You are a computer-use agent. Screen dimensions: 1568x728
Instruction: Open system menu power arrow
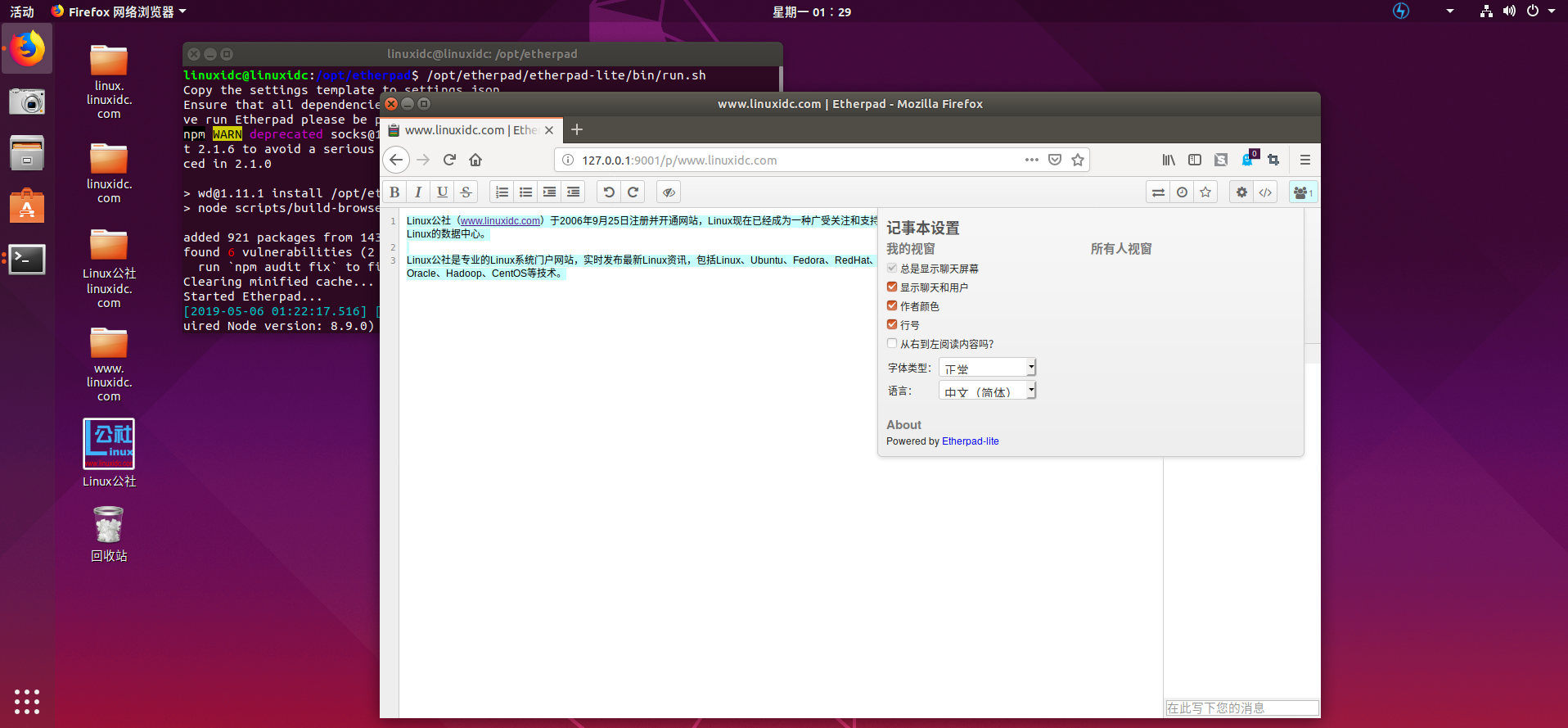point(1551,11)
